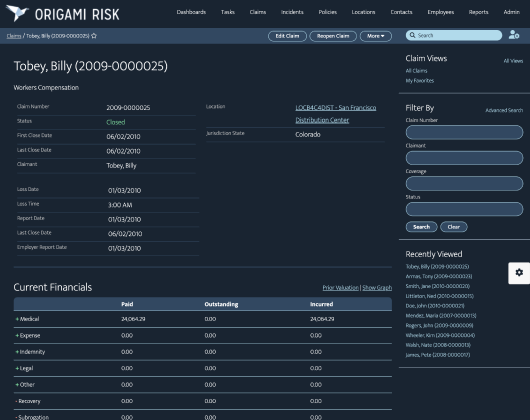
Task: Expand the Legal financials row
Action: (x=17, y=368)
